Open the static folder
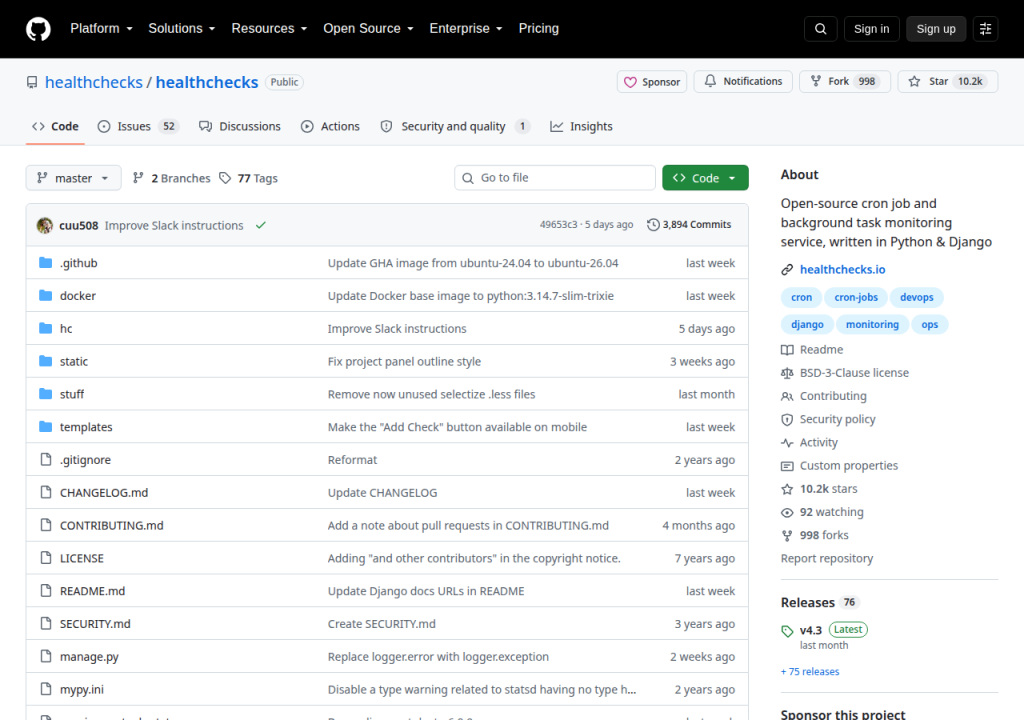 click(74, 361)
